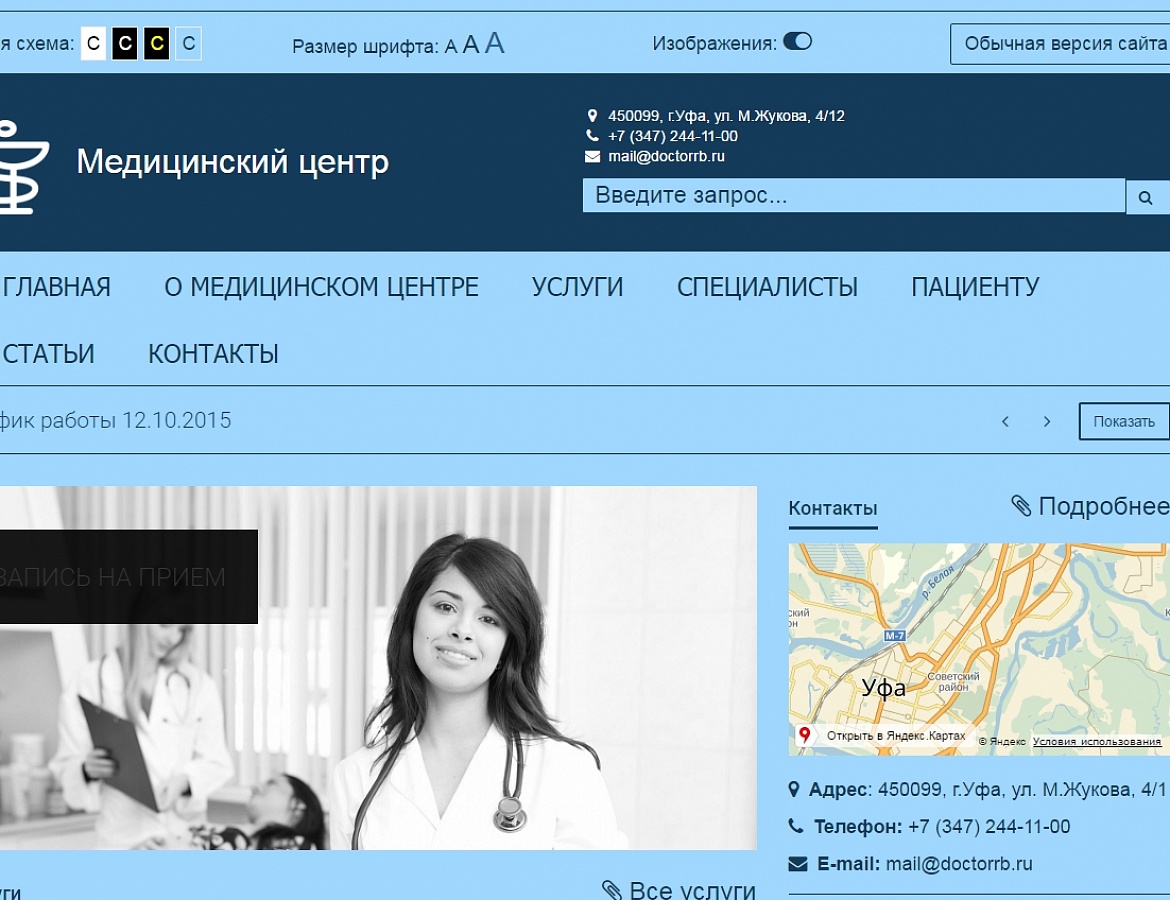Click the phone icon in the header
The image size is (1170, 900).
click(x=592, y=136)
